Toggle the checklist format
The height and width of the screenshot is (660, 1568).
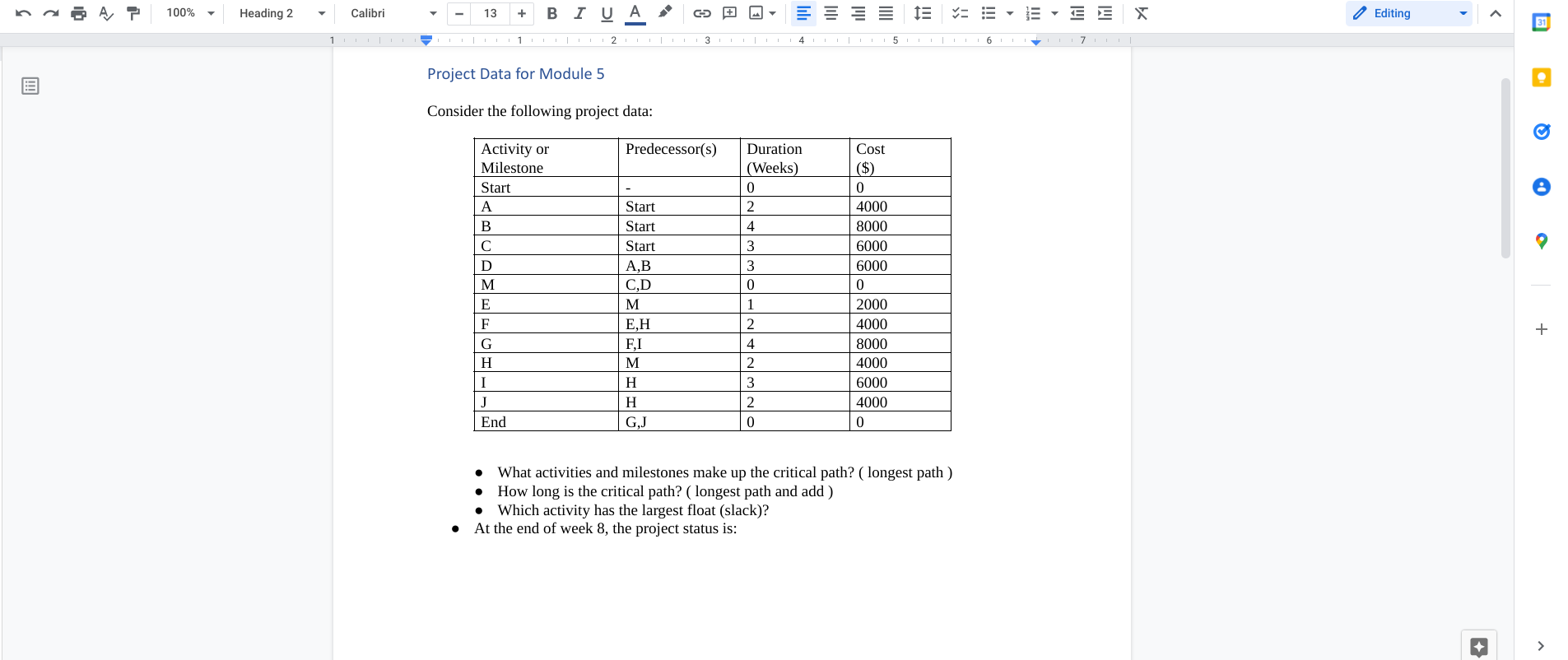point(960,13)
